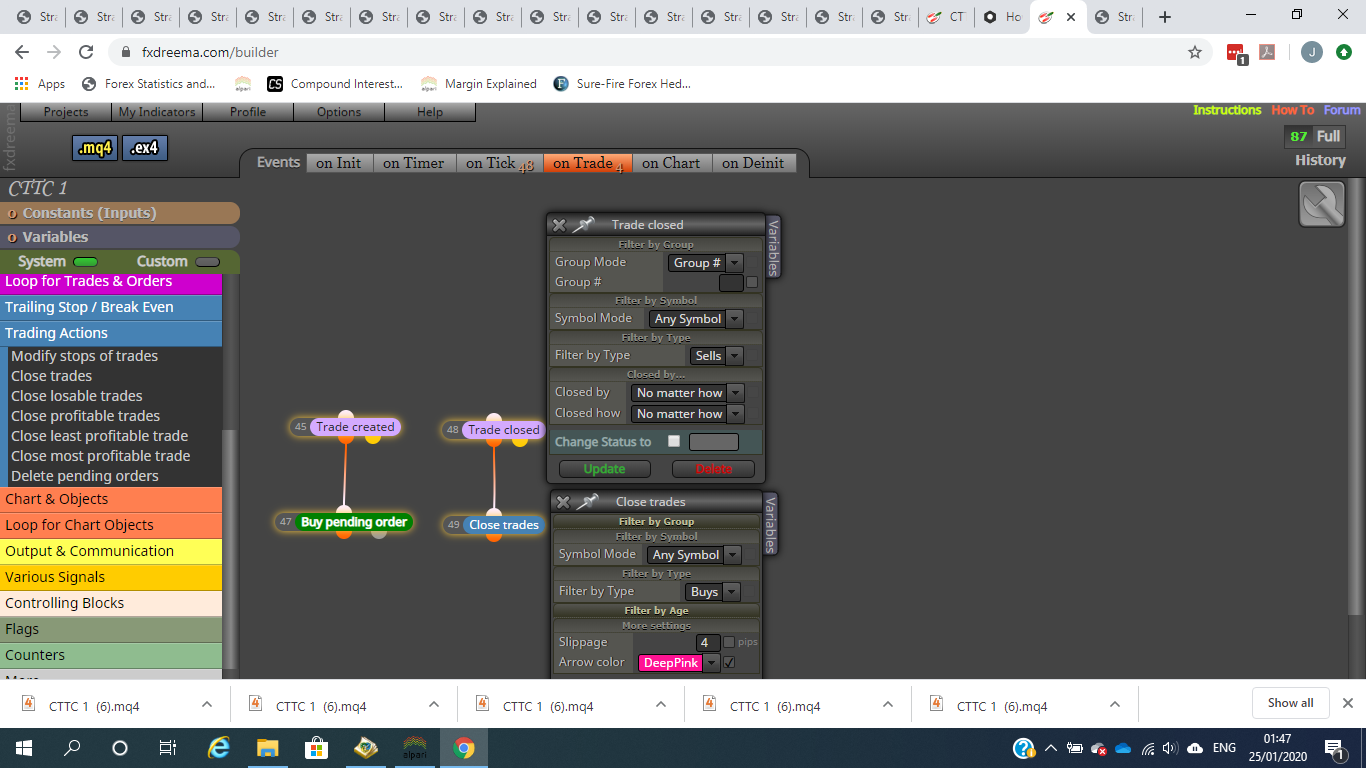Viewport: 1366px width, 768px height.
Task: Open Windows Start menu
Action: 23,747
